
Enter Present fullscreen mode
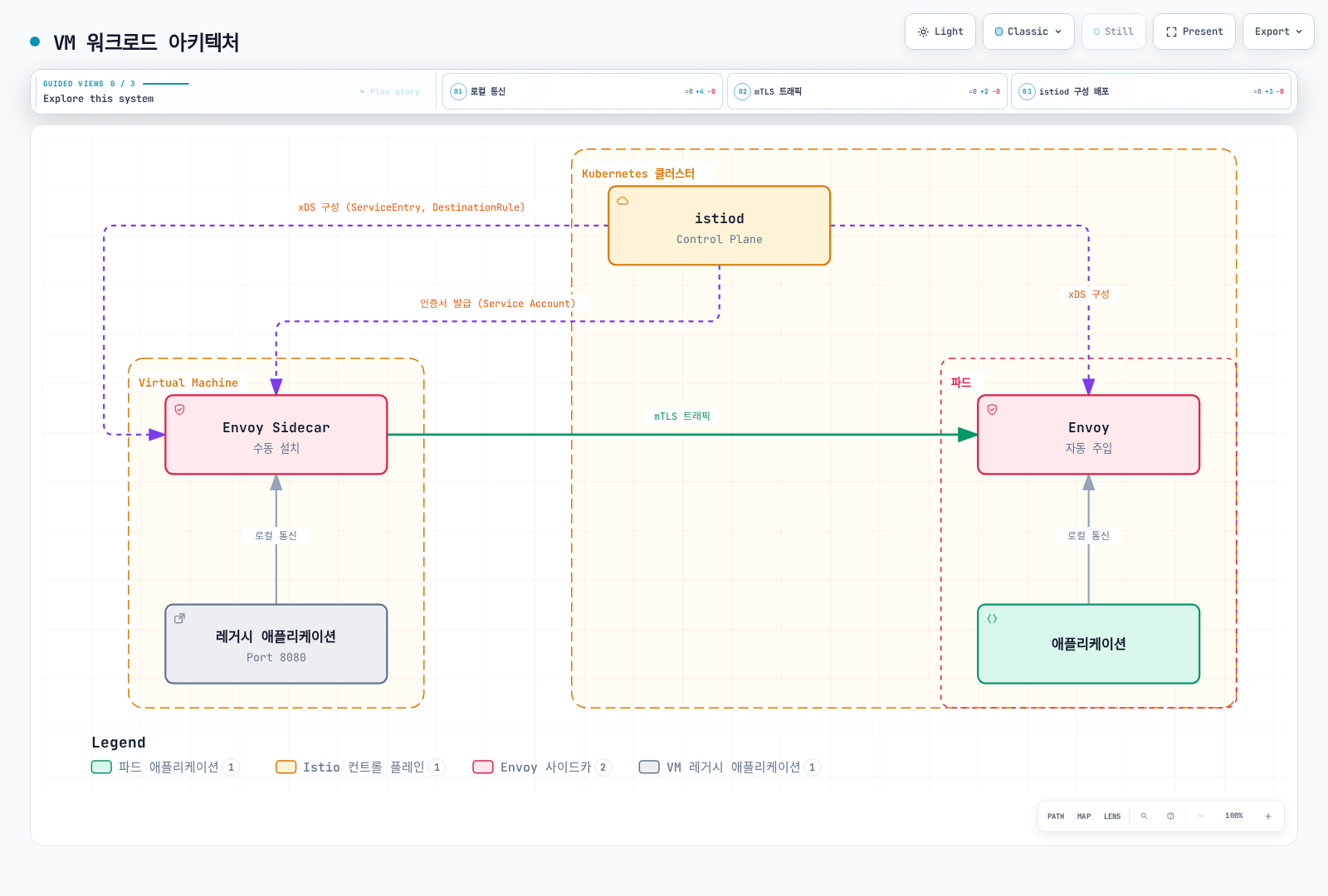click(1194, 32)
